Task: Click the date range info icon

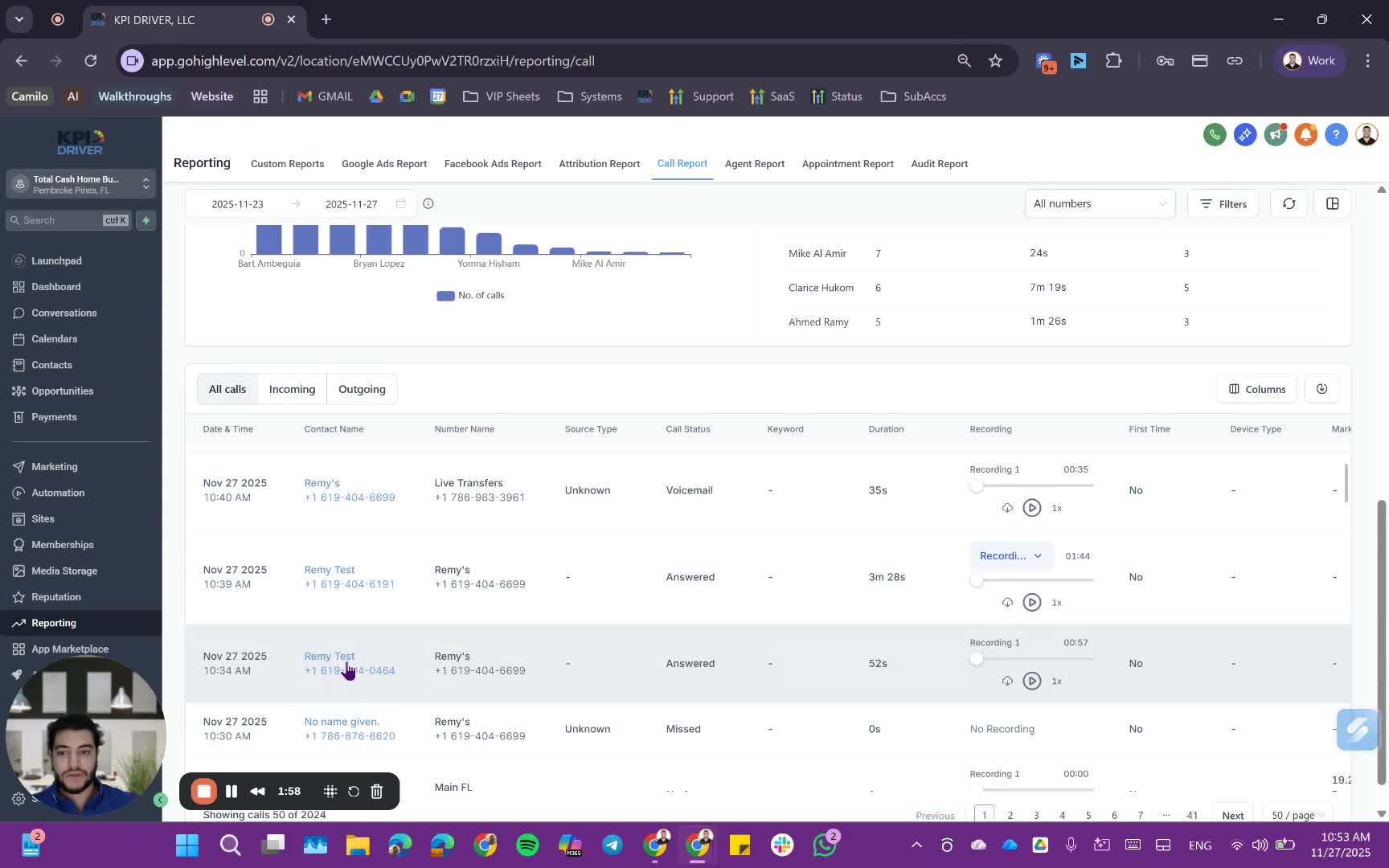Action: click(x=428, y=204)
